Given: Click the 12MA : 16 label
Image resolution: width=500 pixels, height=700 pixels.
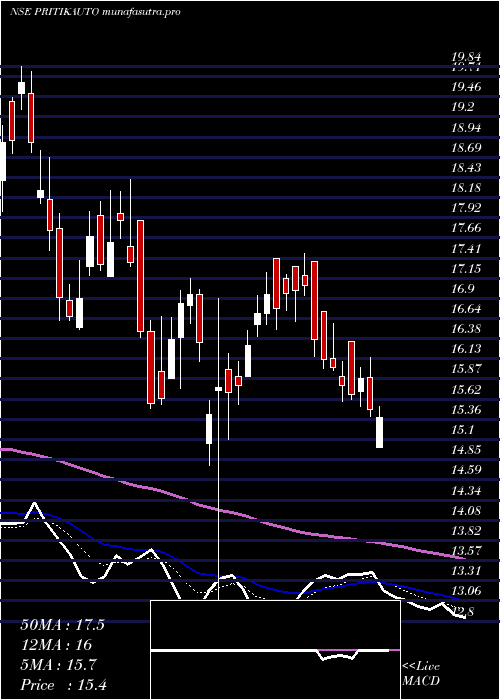Looking at the screenshot, I should coord(56,645).
